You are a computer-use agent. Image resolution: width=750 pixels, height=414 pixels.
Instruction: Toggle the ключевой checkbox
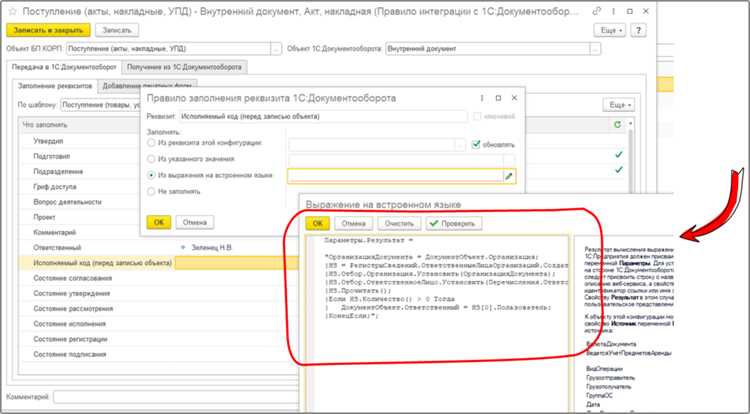[476, 116]
